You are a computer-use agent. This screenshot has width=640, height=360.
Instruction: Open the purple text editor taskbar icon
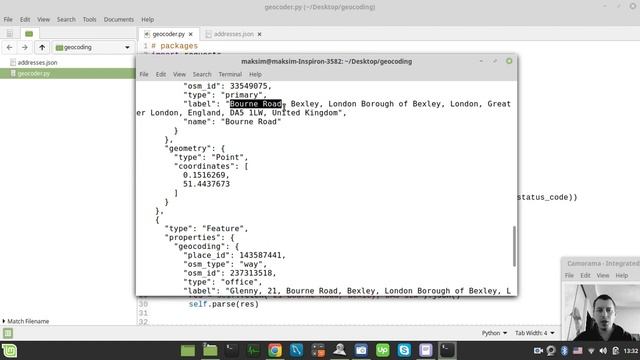click(426, 350)
